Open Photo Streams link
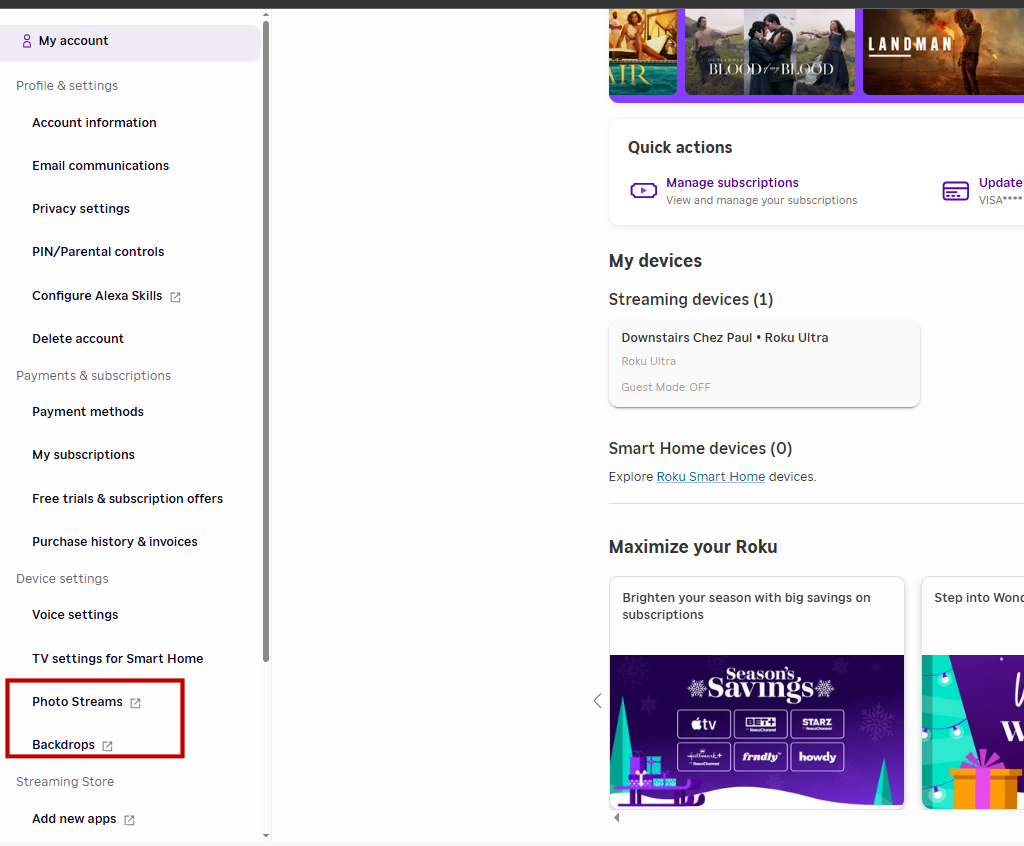The width and height of the screenshot is (1024, 846). pyautogui.click(x=77, y=702)
